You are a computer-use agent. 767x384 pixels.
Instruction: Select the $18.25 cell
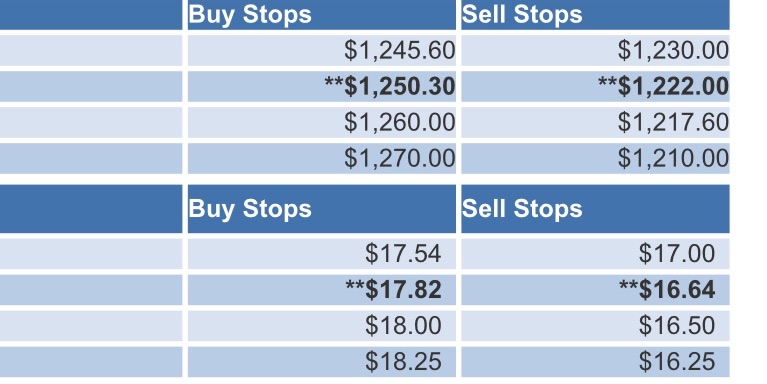(x=321, y=362)
